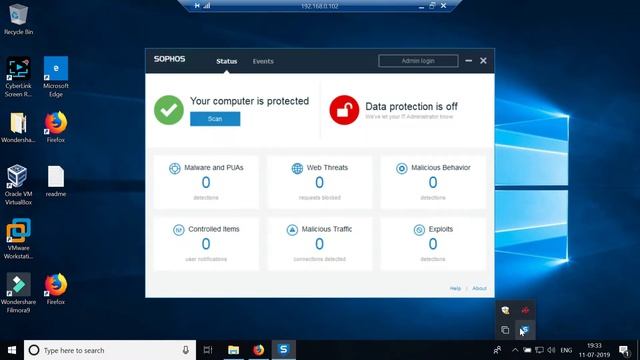The image size is (640, 360).
Task: Select the Recycle Bin desktop icon
Action: 18,19
